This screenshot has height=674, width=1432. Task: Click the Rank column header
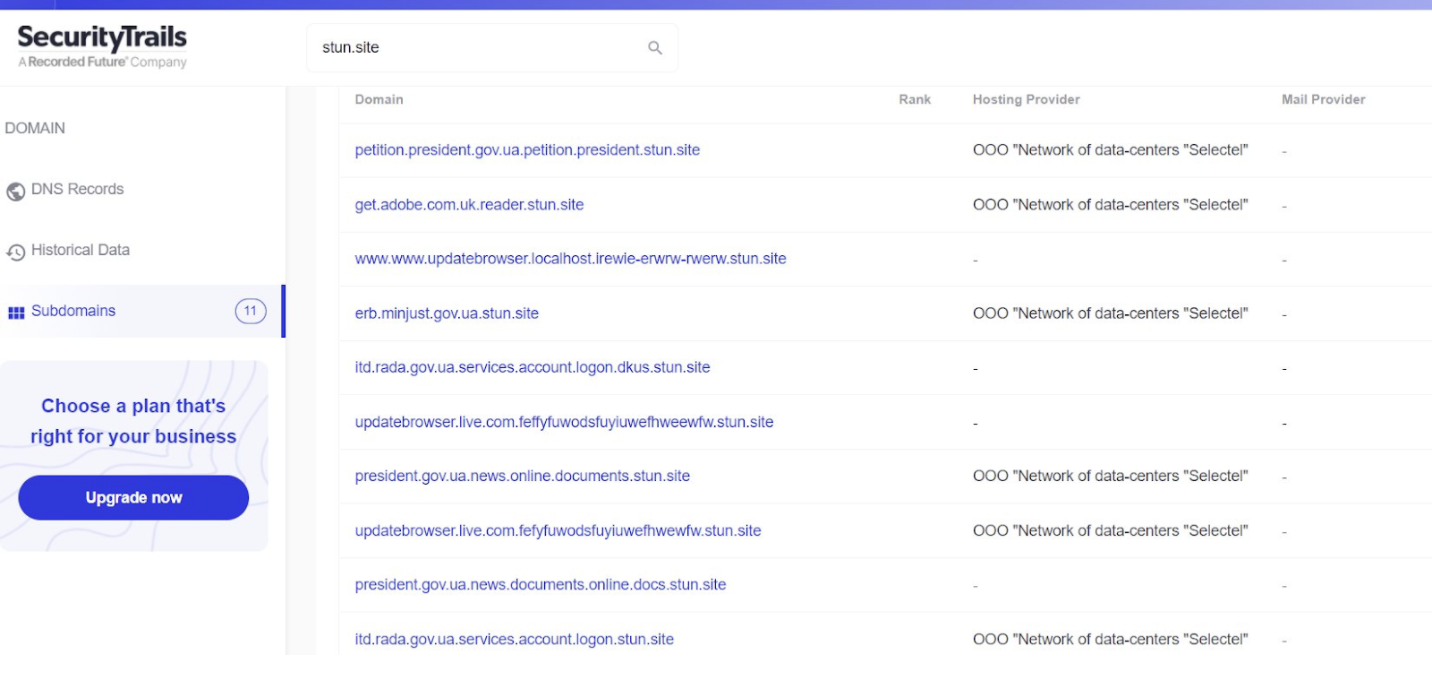coord(914,99)
